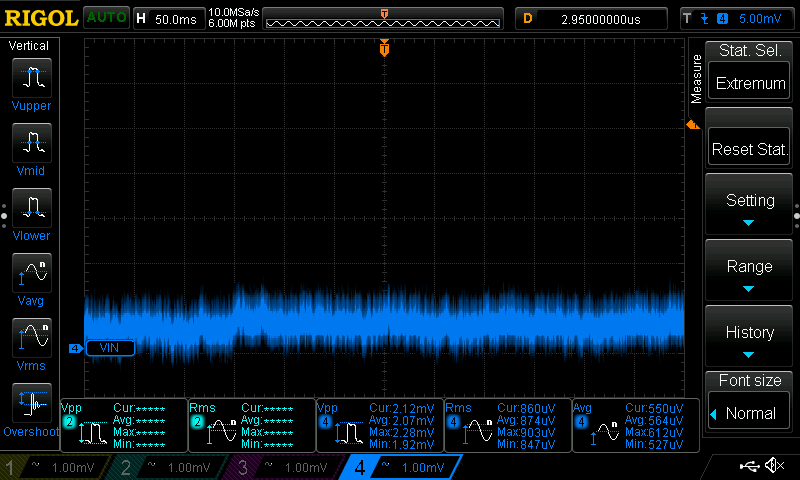Click the channel 4 ground marker
This screenshot has width=800, height=480.
tap(76, 348)
